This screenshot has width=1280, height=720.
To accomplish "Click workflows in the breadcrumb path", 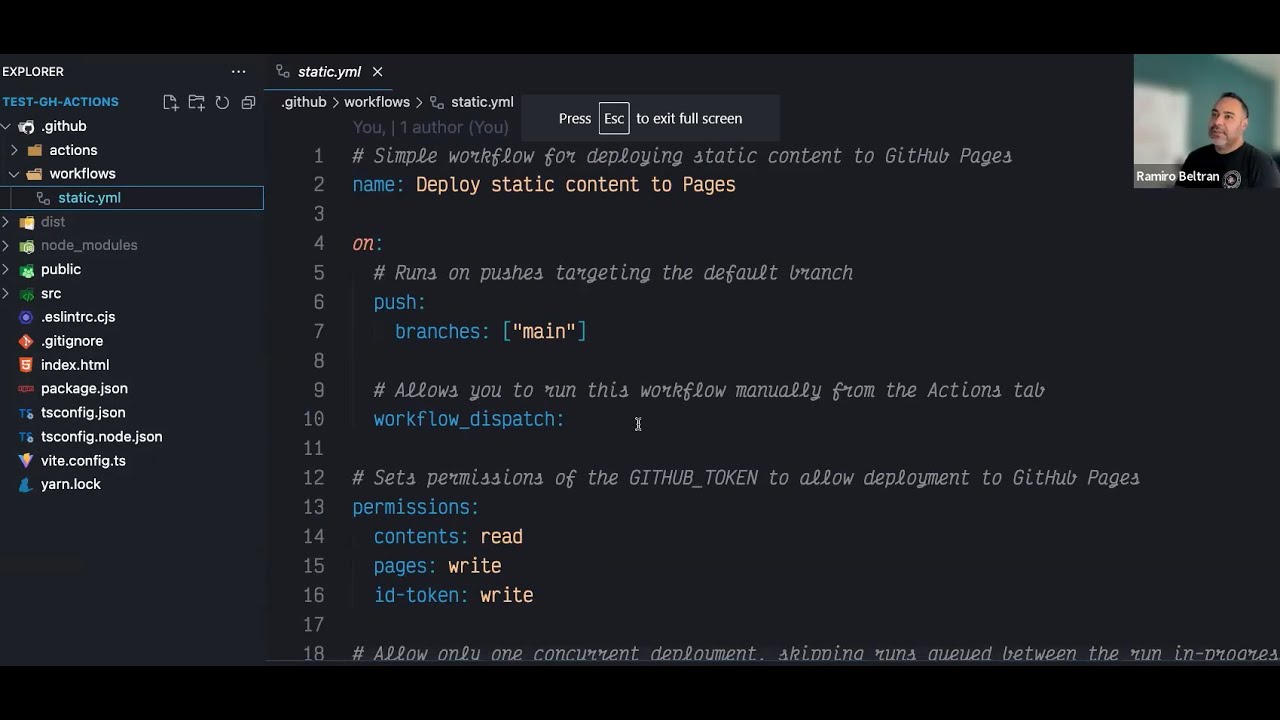I will 376,102.
